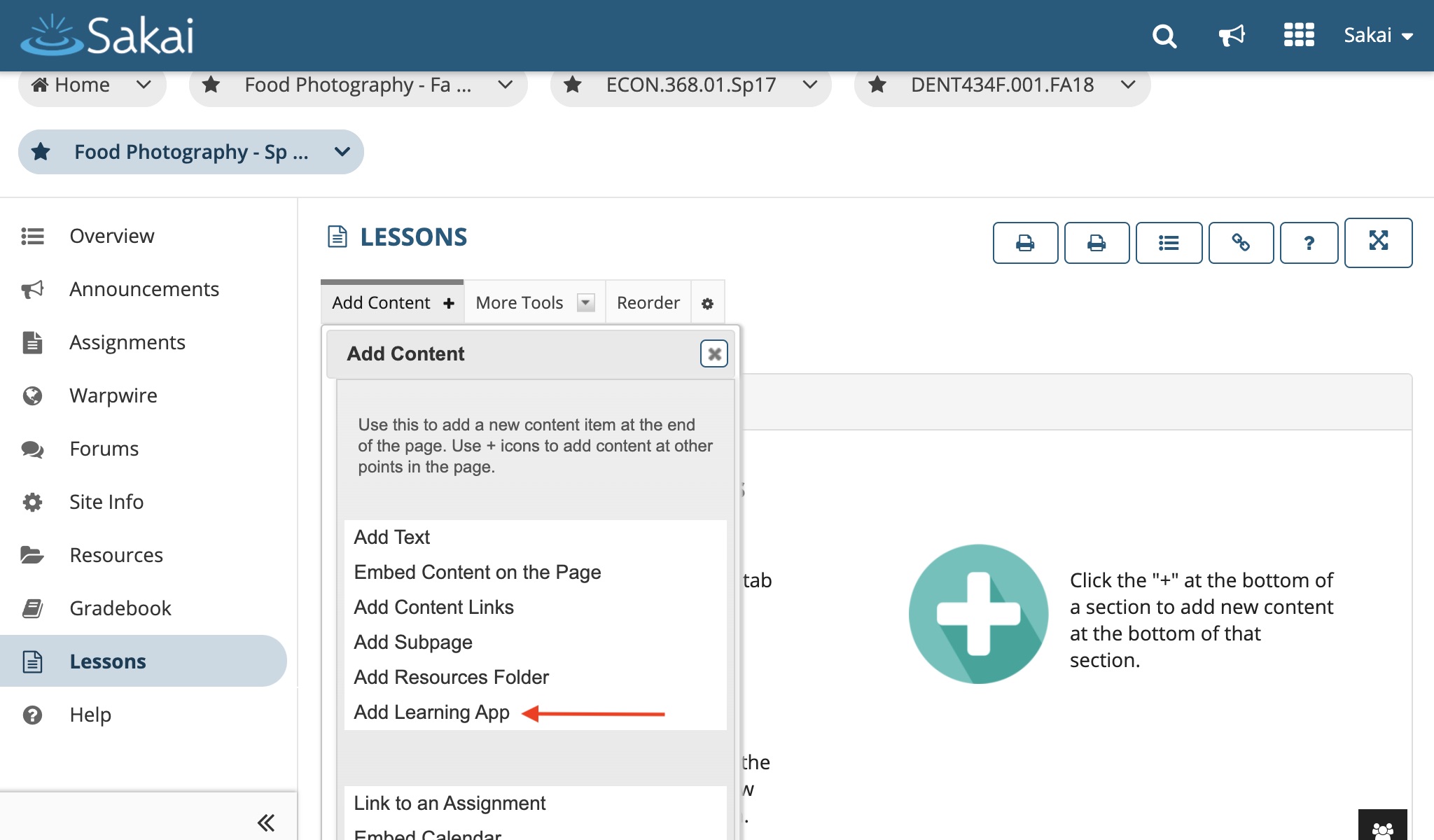Image resolution: width=1434 pixels, height=840 pixels.
Task: Click the Reorder button
Action: pyautogui.click(x=648, y=302)
